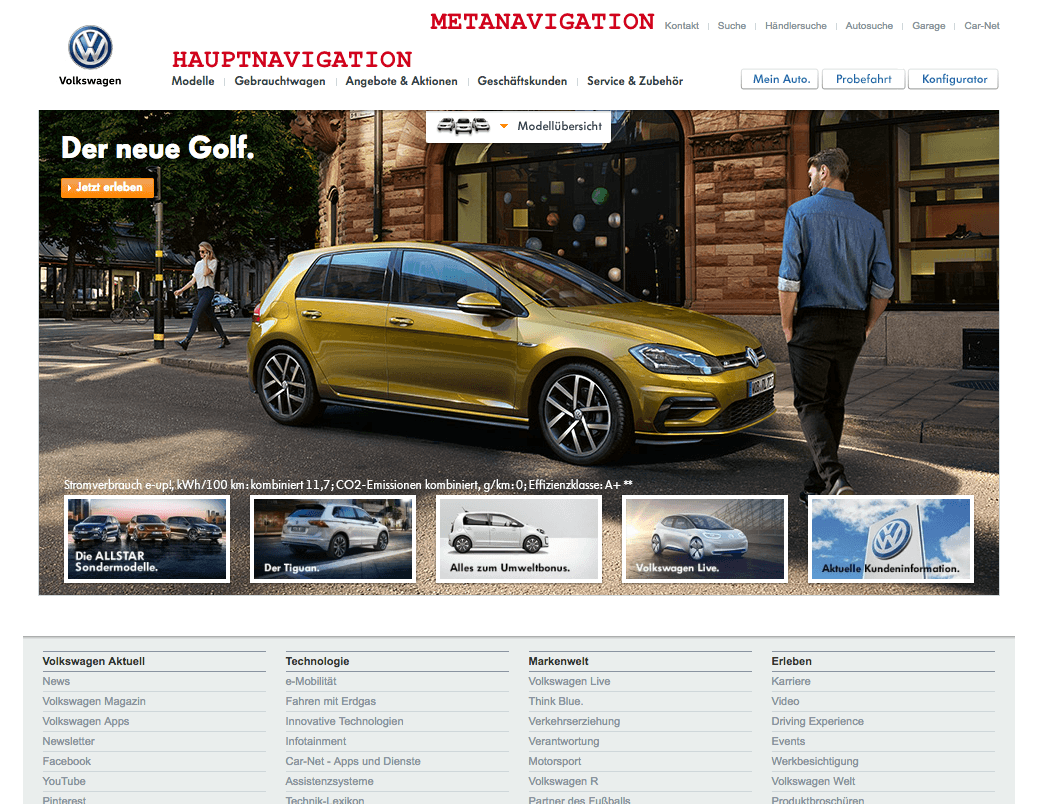Follow the e-Mobilität footer link
Screen dimensions: 1041x804
coord(311,681)
